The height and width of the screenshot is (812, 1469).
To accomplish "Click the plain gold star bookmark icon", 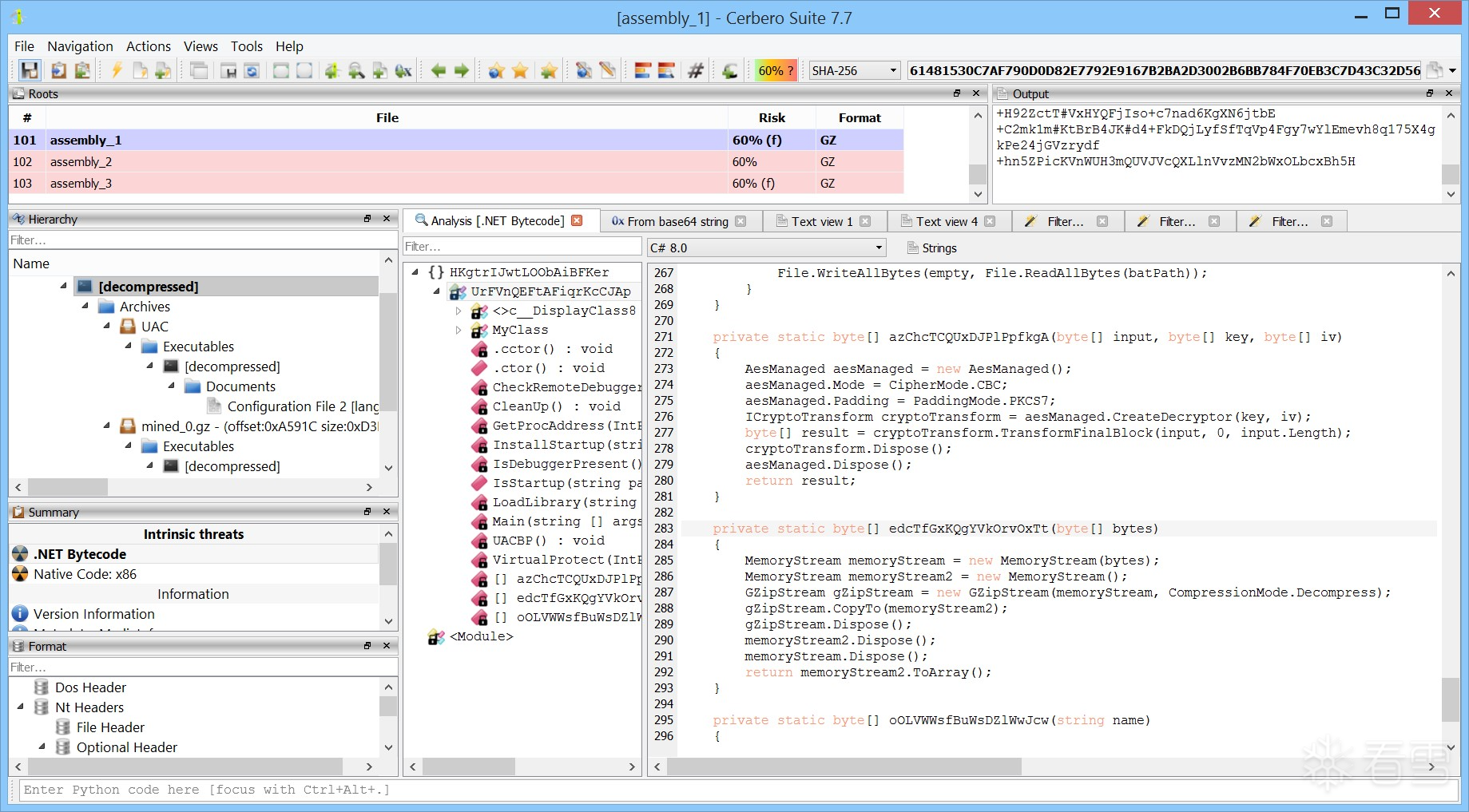I will (520, 70).
